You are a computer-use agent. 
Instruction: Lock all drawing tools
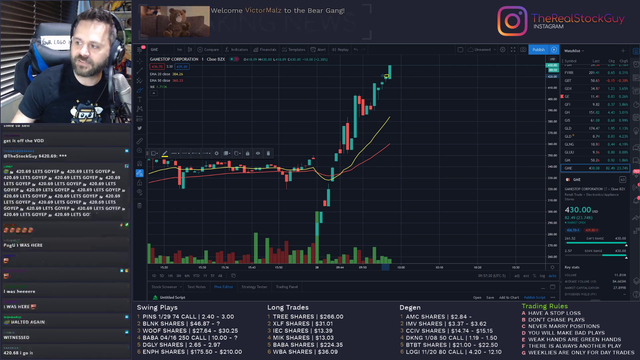140,183
